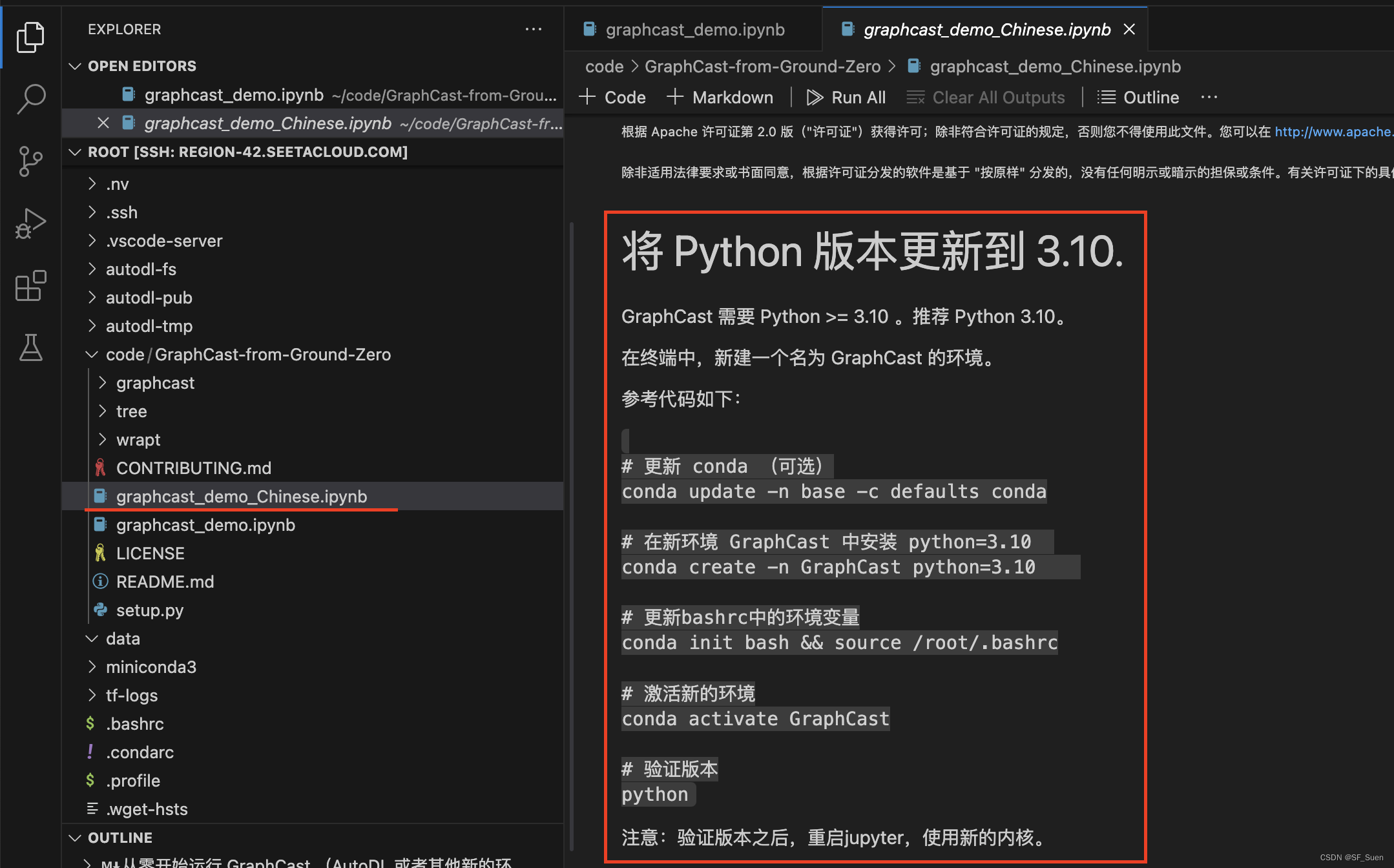Viewport: 1394px width, 868px height.
Task: Open the Testing flask view
Action: pyautogui.click(x=30, y=347)
